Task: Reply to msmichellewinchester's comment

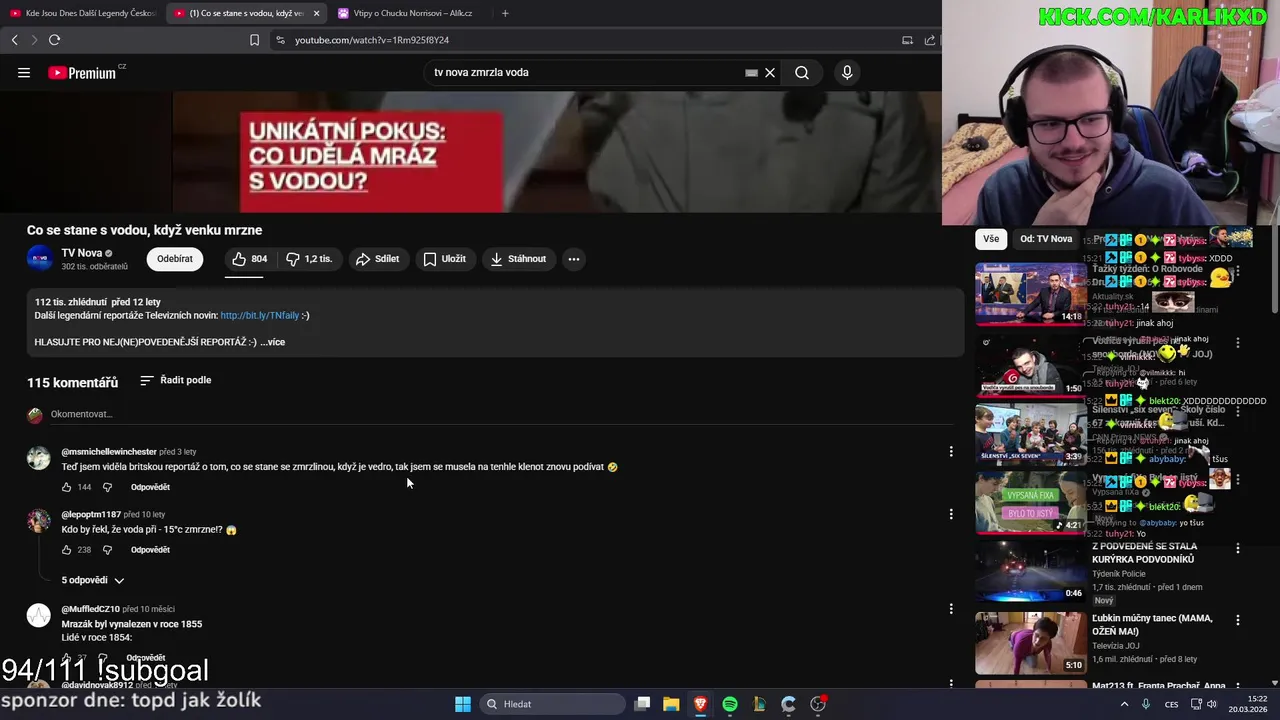Action: pyautogui.click(x=150, y=487)
